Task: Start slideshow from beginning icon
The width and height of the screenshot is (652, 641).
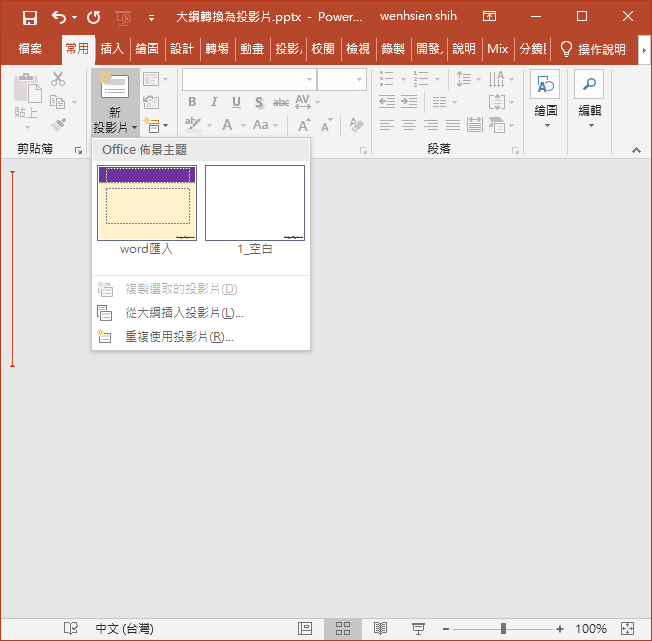Action: pos(123,18)
